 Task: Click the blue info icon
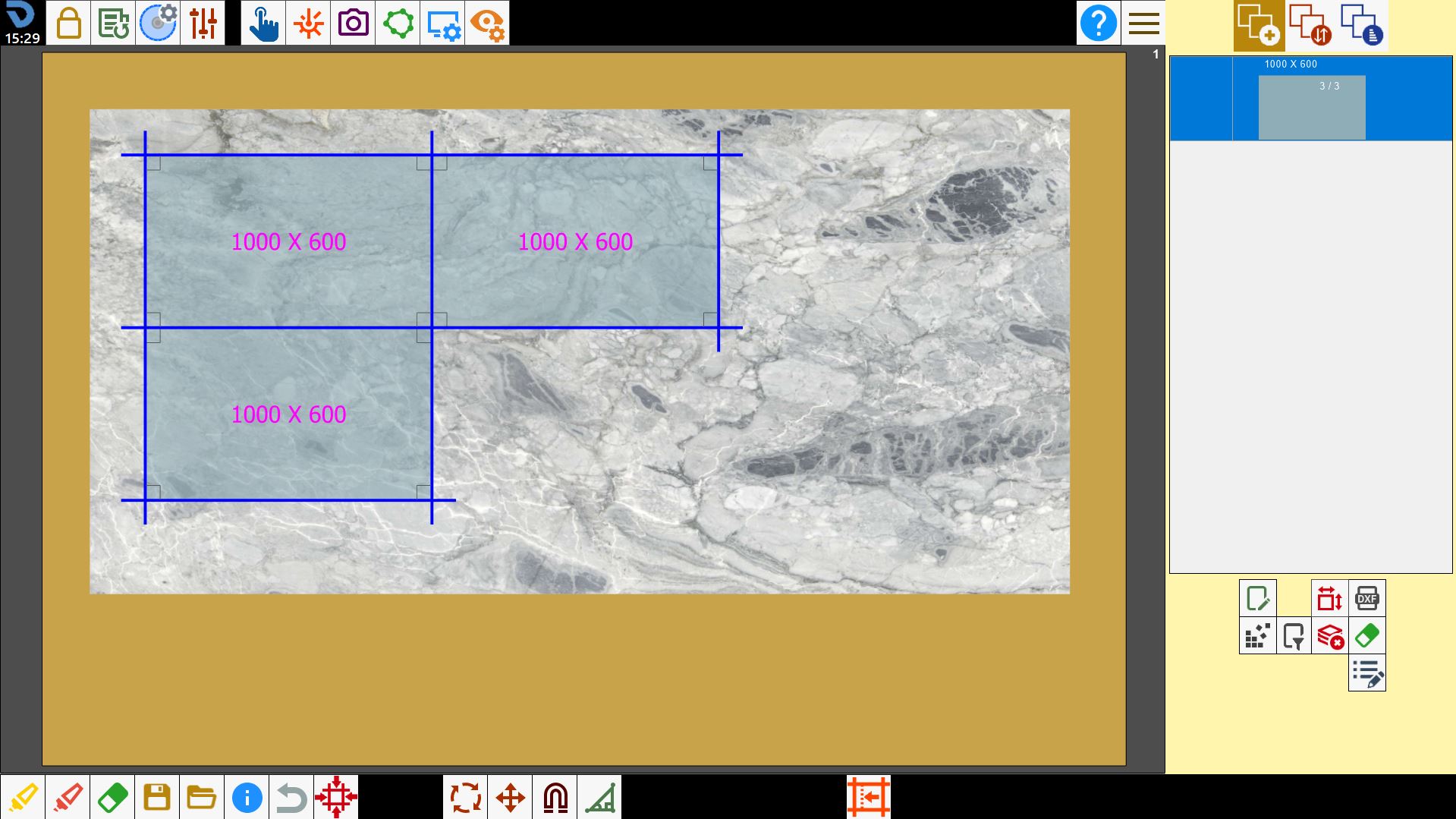pos(247,797)
